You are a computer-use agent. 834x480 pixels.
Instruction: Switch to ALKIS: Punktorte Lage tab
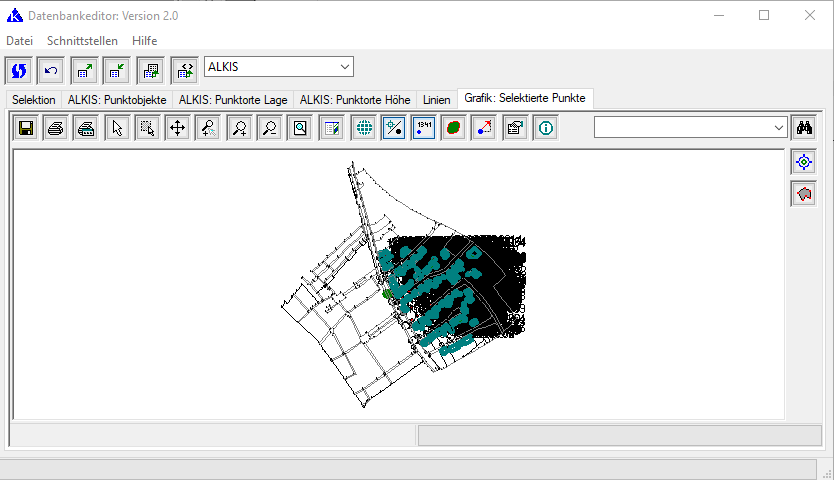click(x=233, y=100)
